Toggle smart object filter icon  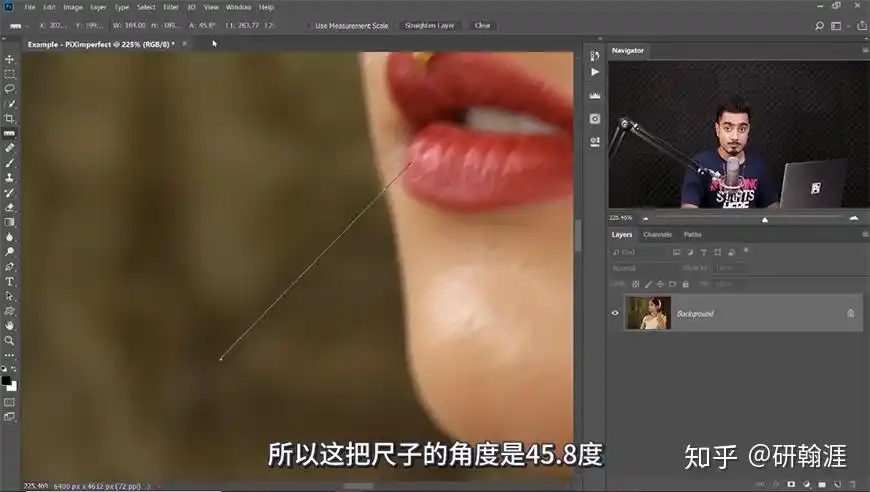[x=731, y=252]
